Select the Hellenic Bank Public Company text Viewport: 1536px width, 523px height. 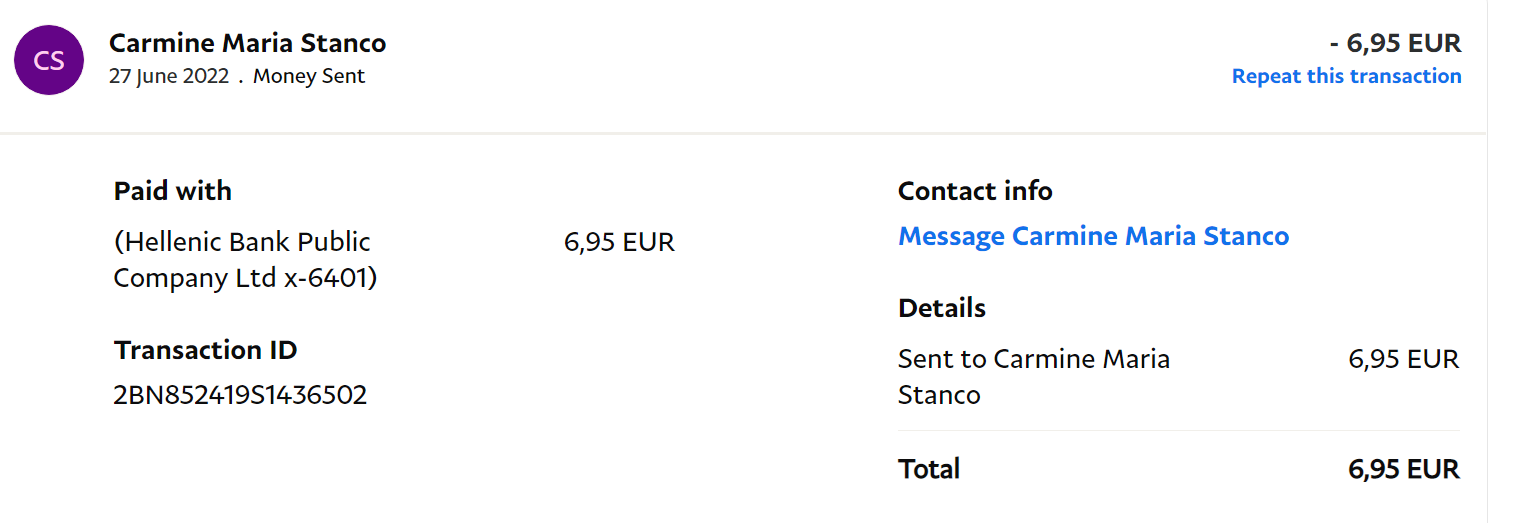click(x=242, y=242)
